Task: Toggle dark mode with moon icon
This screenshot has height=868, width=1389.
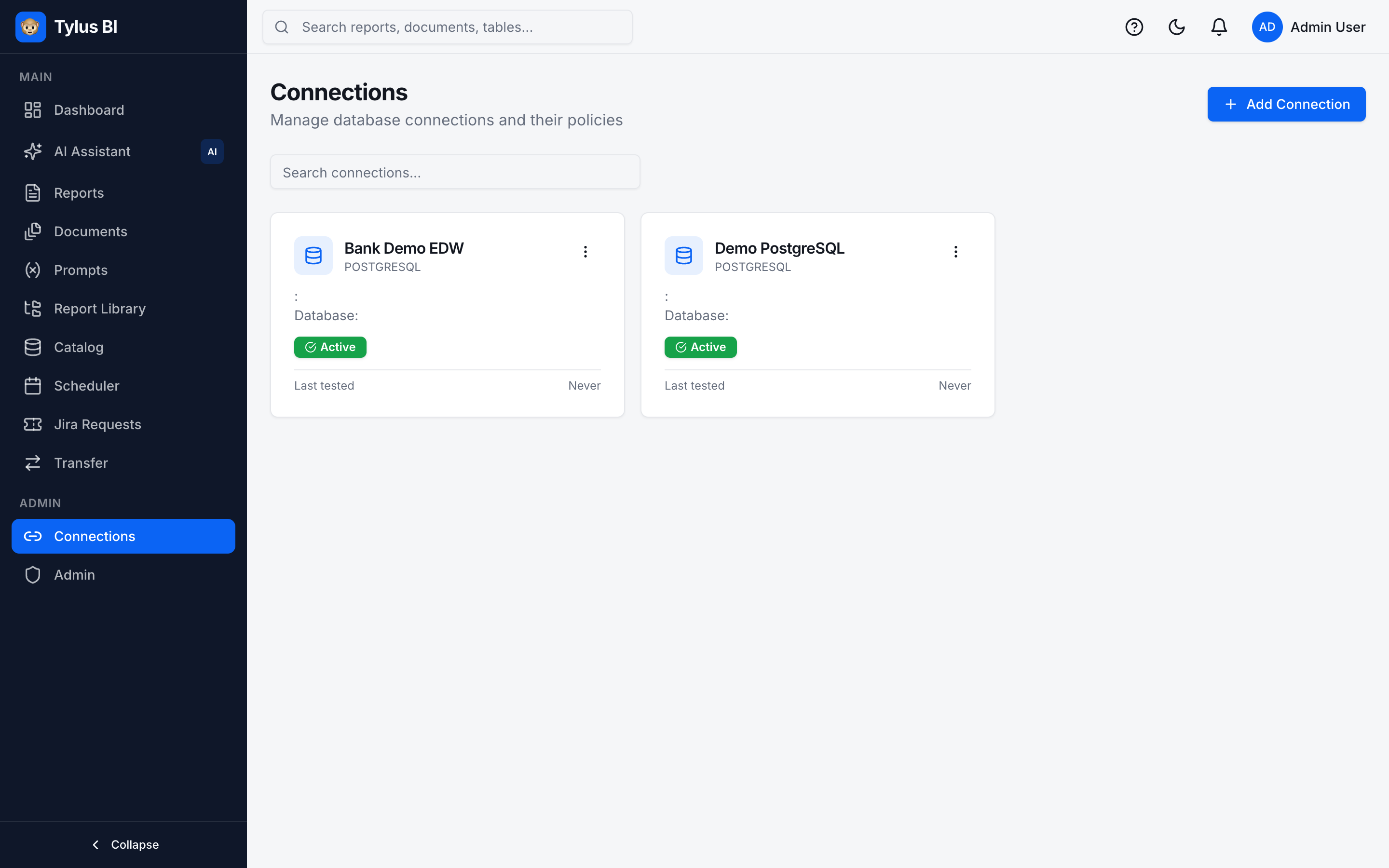Action: coord(1177,27)
